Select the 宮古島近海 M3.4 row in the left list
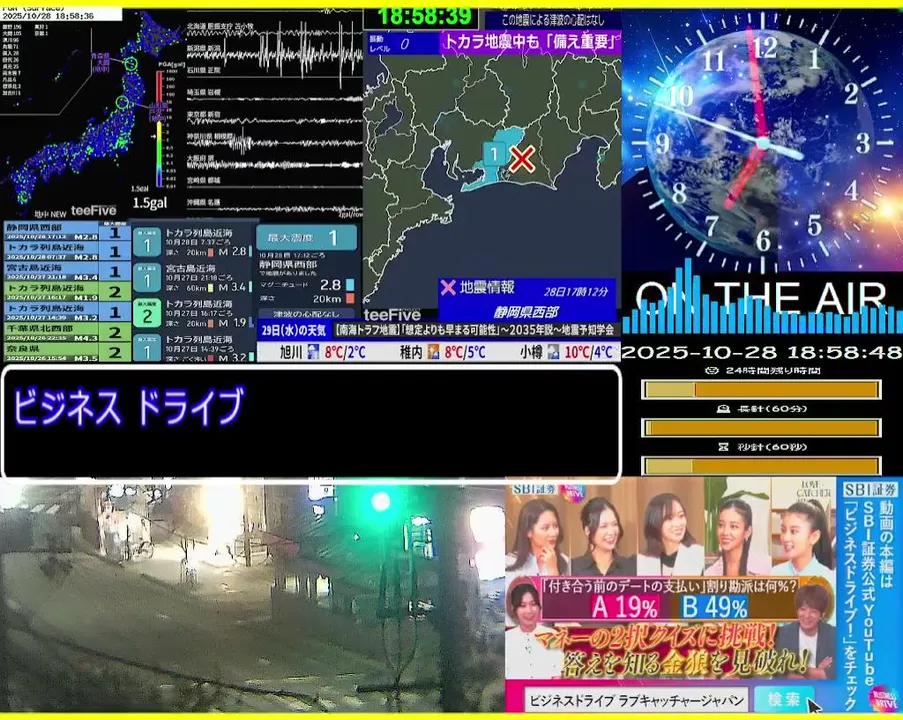The width and height of the screenshot is (903, 720). point(67,271)
